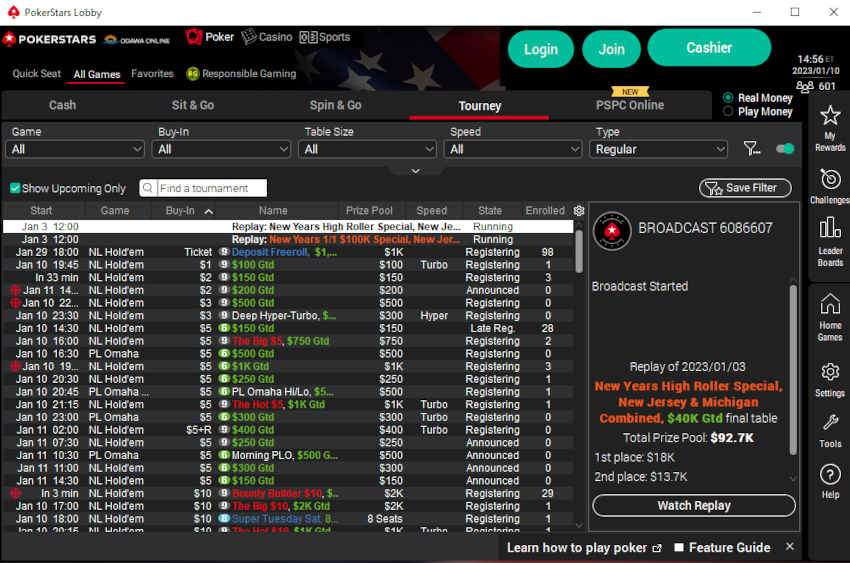Open the Settings gear in sidebar

(830, 372)
